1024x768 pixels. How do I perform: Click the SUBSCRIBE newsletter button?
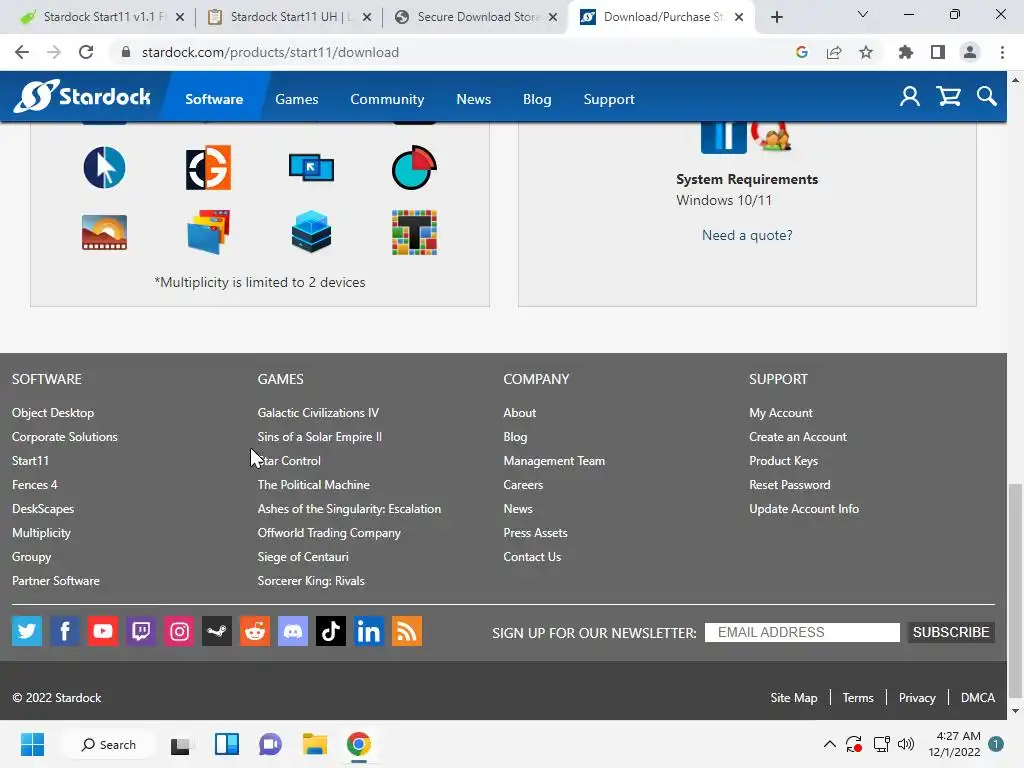pyautogui.click(x=951, y=632)
